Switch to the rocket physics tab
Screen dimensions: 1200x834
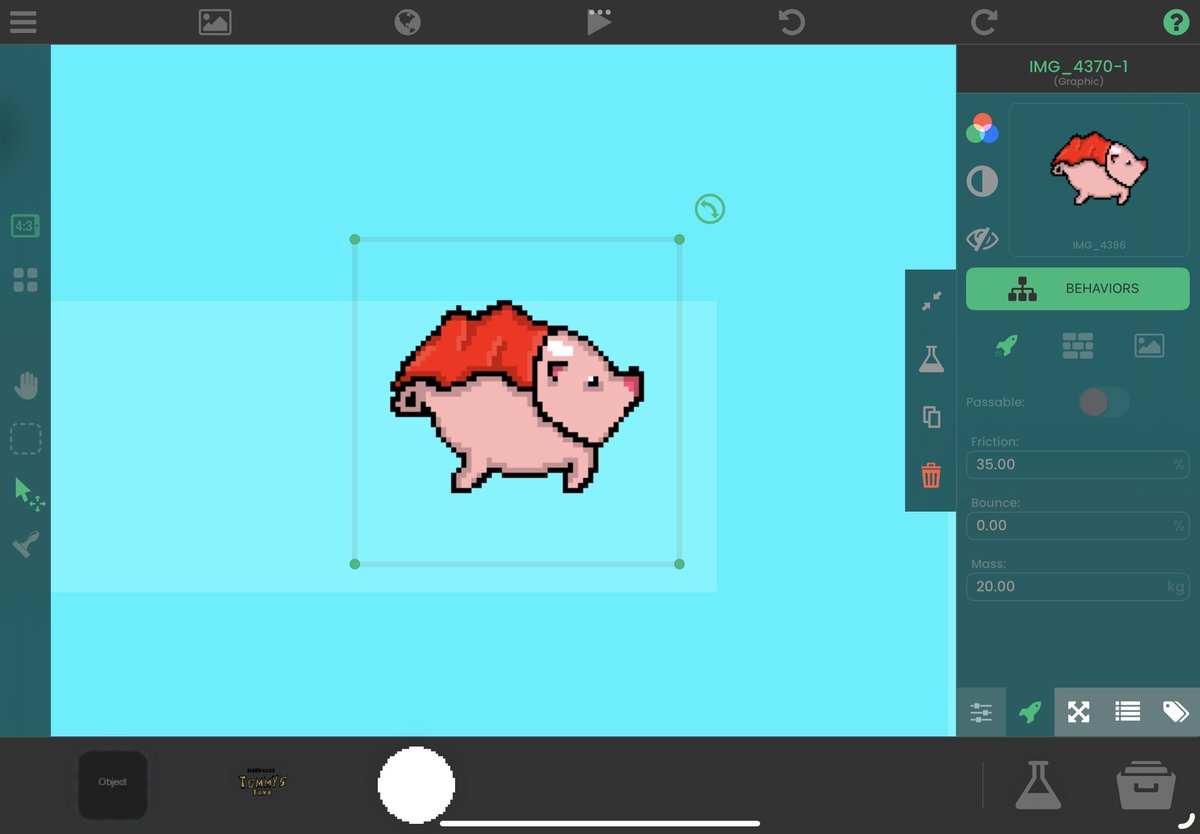click(1006, 344)
